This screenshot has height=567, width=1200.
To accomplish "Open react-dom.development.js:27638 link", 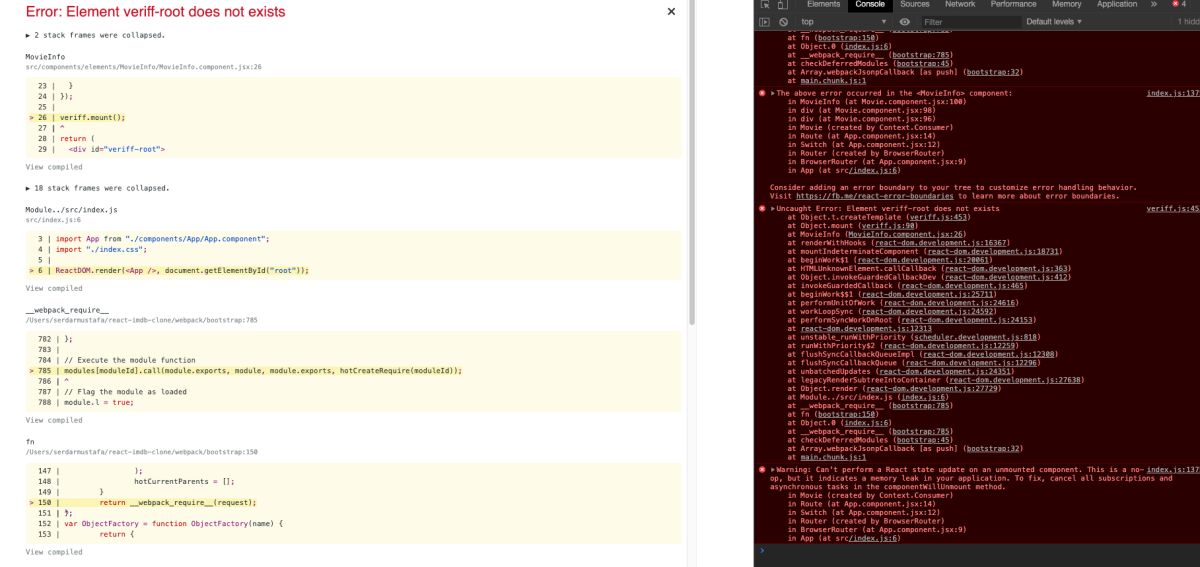I will (x=1016, y=380).
